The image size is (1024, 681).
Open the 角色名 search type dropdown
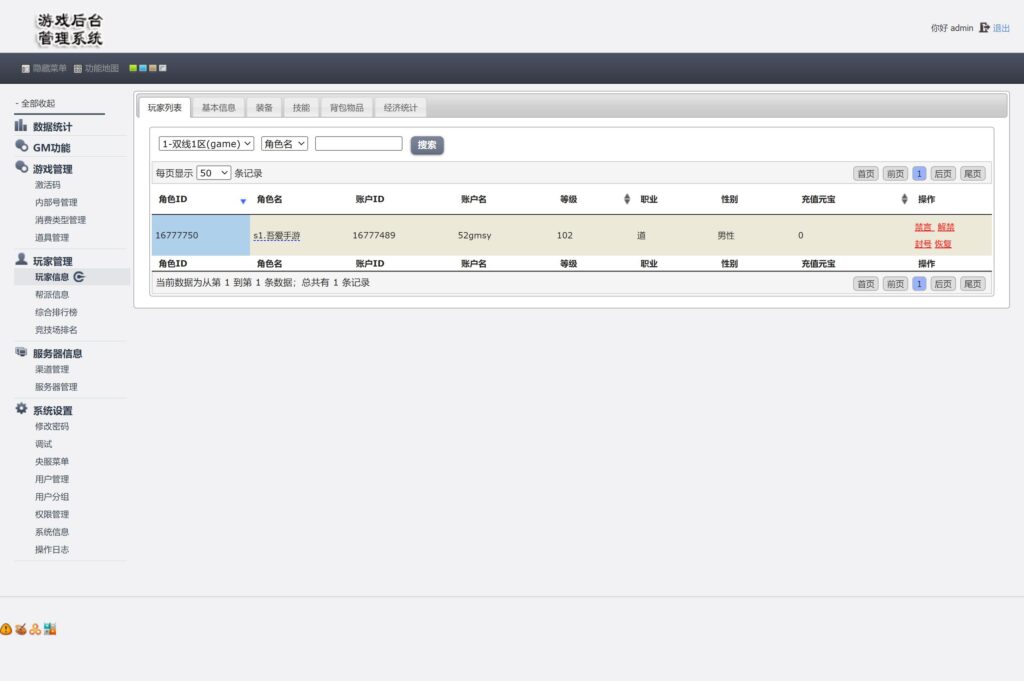tap(284, 144)
